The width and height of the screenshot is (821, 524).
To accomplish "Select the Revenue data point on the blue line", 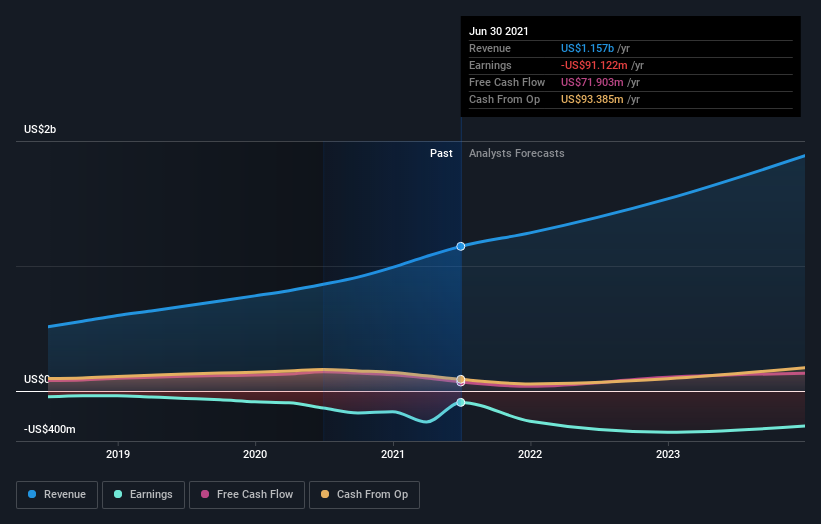I will (461, 246).
